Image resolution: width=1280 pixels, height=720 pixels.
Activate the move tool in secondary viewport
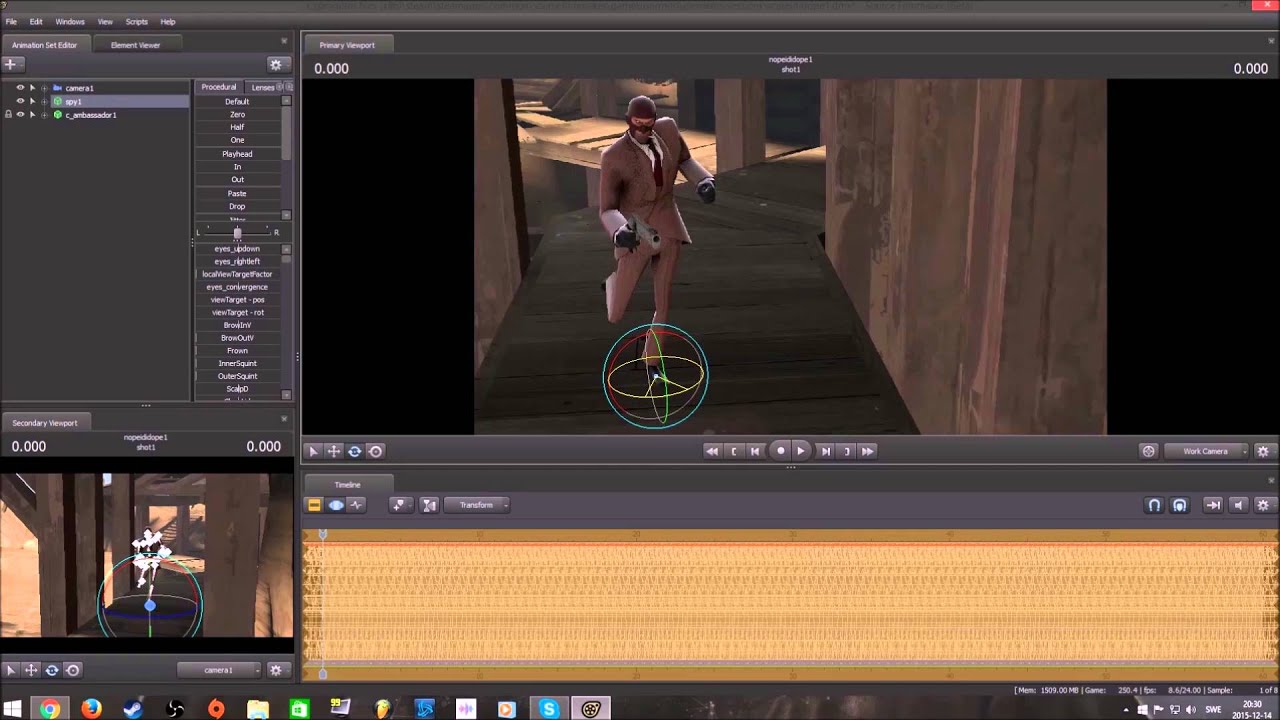click(x=31, y=670)
